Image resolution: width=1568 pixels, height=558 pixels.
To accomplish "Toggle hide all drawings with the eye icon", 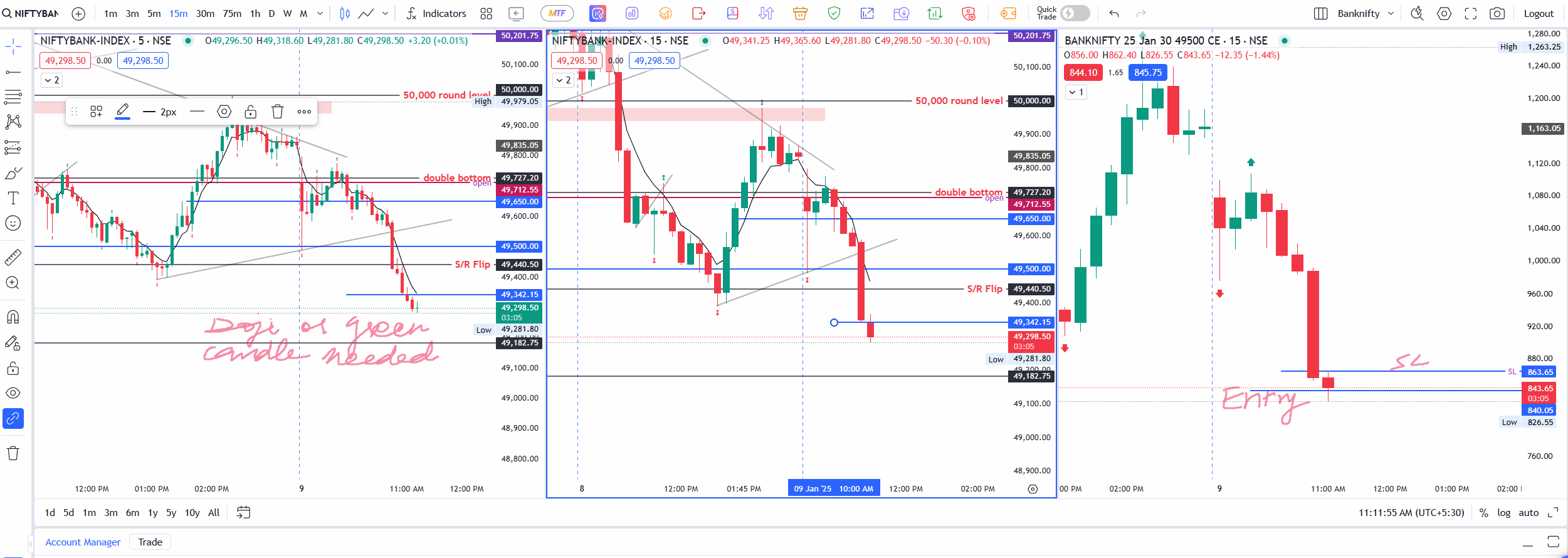I will coord(13,393).
